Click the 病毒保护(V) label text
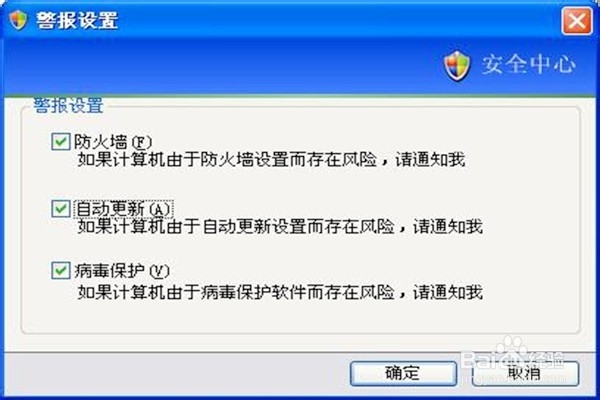This screenshot has height=400, width=600. pos(121,271)
